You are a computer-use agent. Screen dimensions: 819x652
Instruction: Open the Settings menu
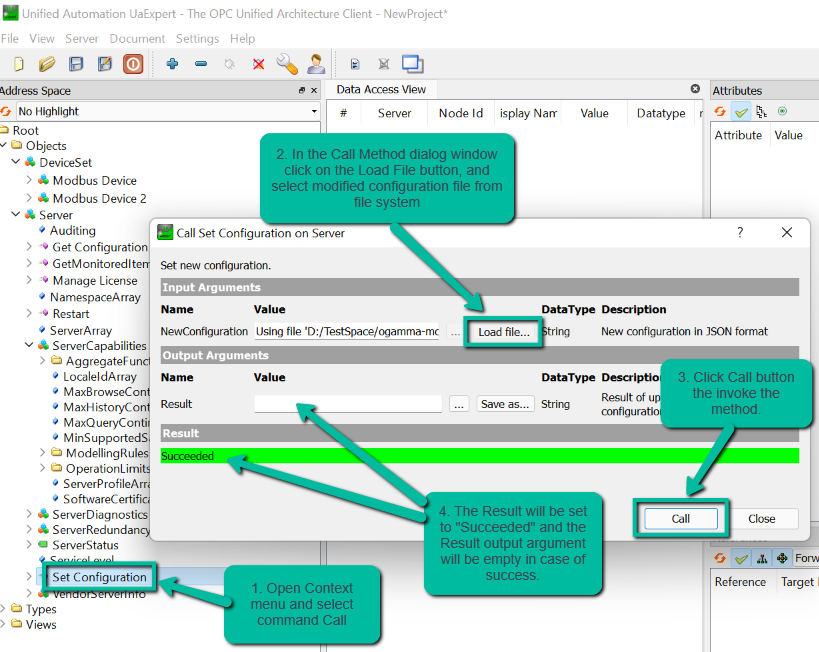[x=197, y=39]
